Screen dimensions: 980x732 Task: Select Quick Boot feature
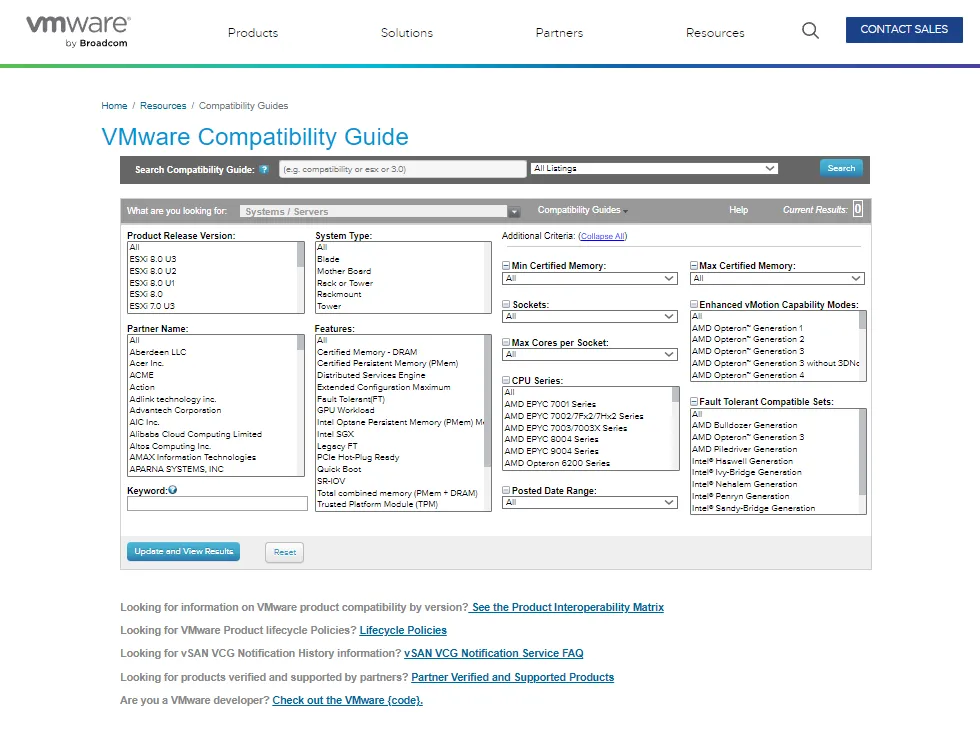coord(339,469)
